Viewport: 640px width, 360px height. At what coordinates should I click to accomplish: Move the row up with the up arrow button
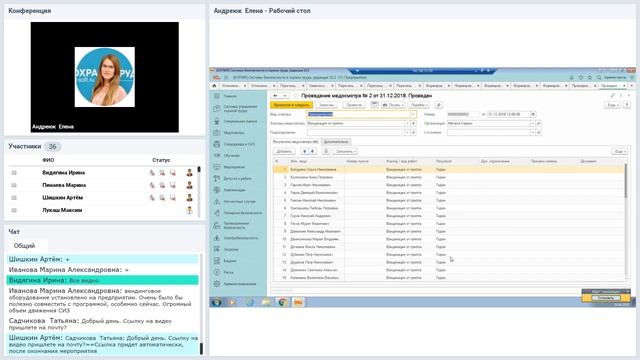point(304,151)
